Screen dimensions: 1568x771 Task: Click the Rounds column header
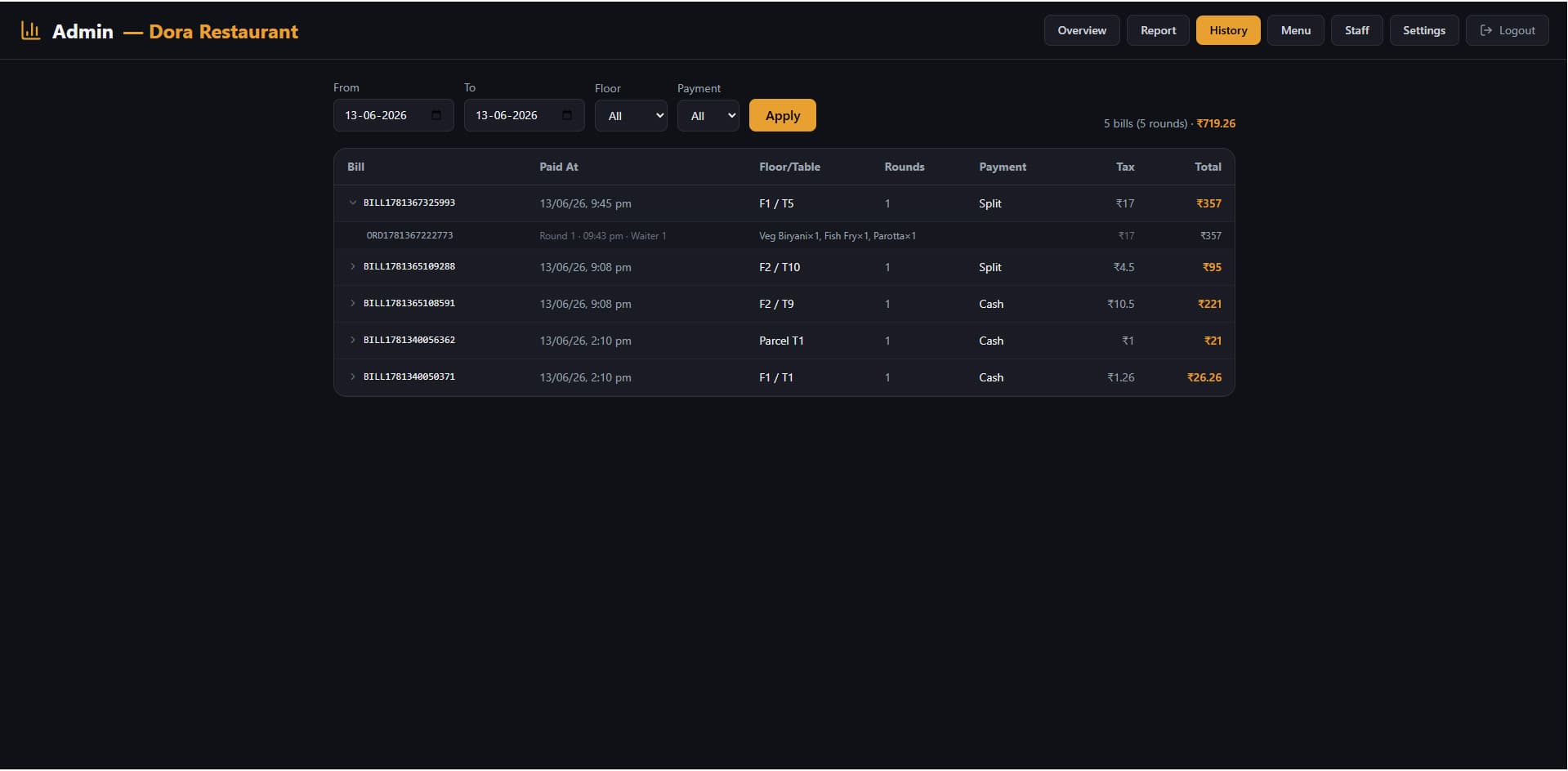click(905, 167)
